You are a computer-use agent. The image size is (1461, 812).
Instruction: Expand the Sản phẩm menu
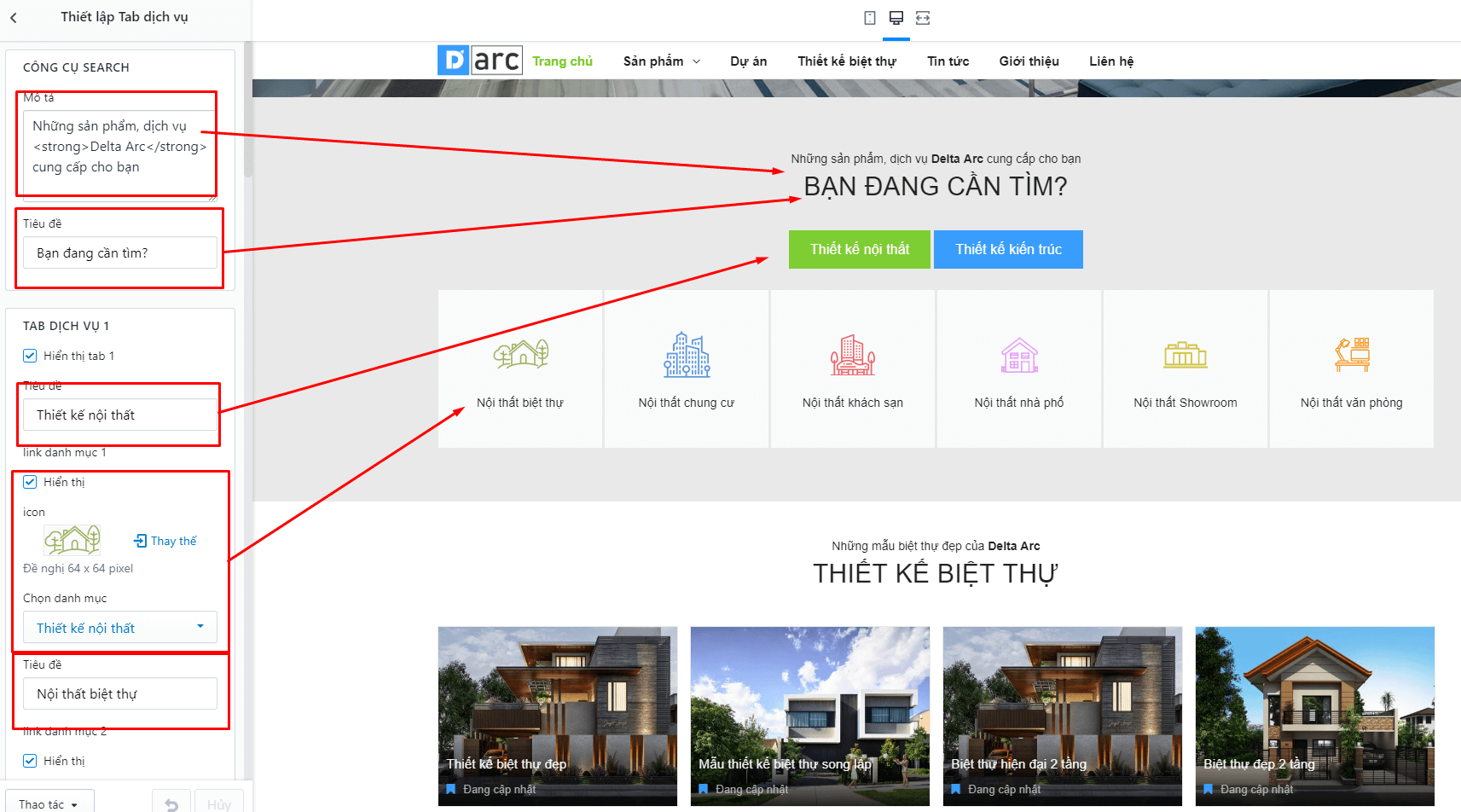pyautogui.click(x=662, y=61)
